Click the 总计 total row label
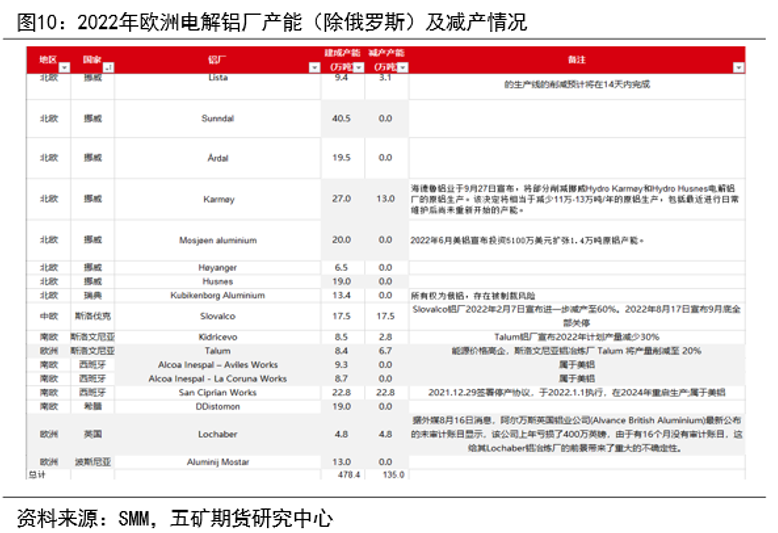Viewport: 778px width, 533px height. pyautogui.click(x=37, y=475)
